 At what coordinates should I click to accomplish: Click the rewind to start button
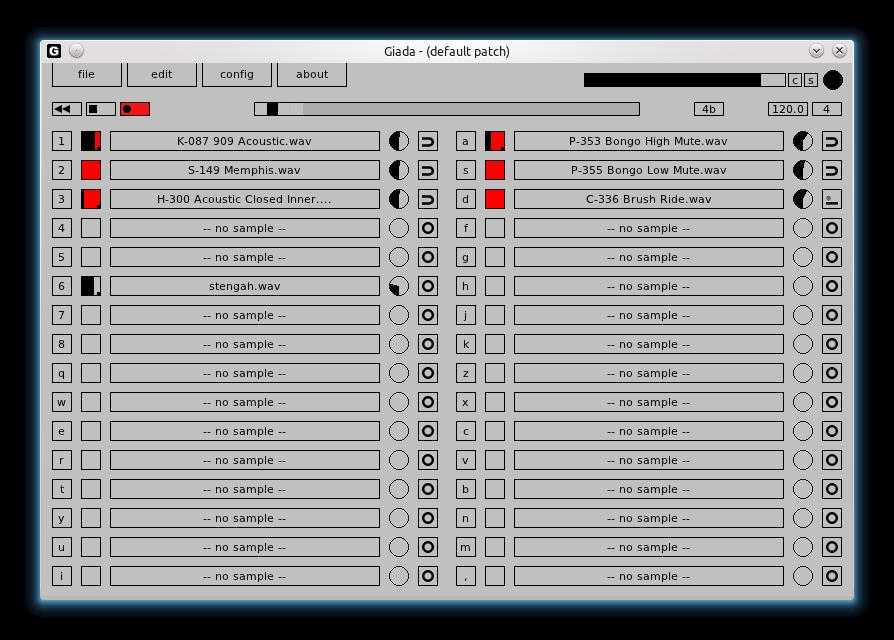(67, 109)
